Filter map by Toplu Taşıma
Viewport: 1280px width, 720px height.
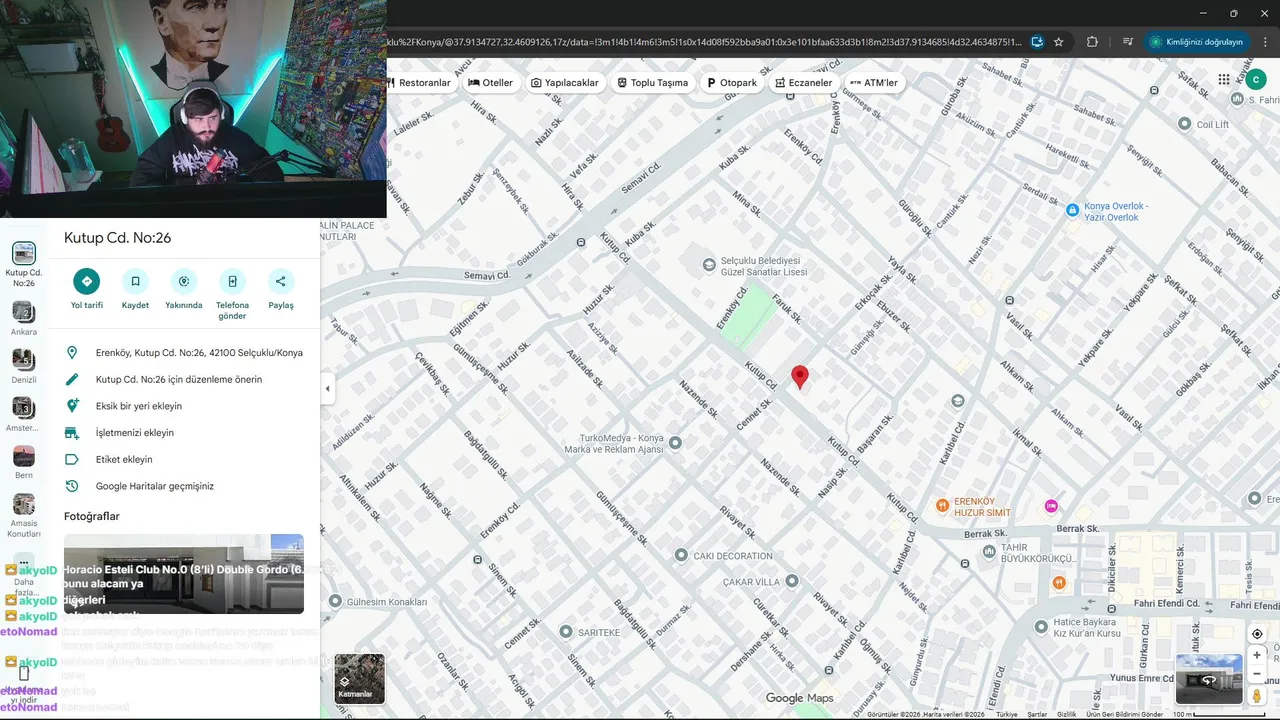coord(653,83)
